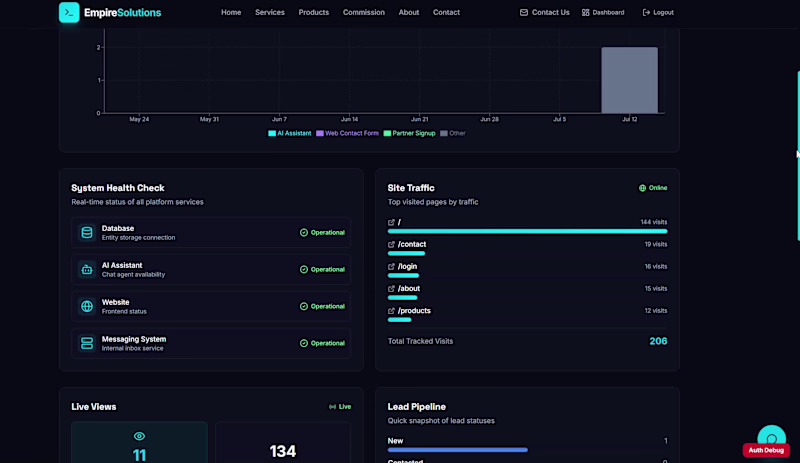Screen dimensions: 800x463
Task: Open the external link icon beside /products
Action: pos(391,311)
